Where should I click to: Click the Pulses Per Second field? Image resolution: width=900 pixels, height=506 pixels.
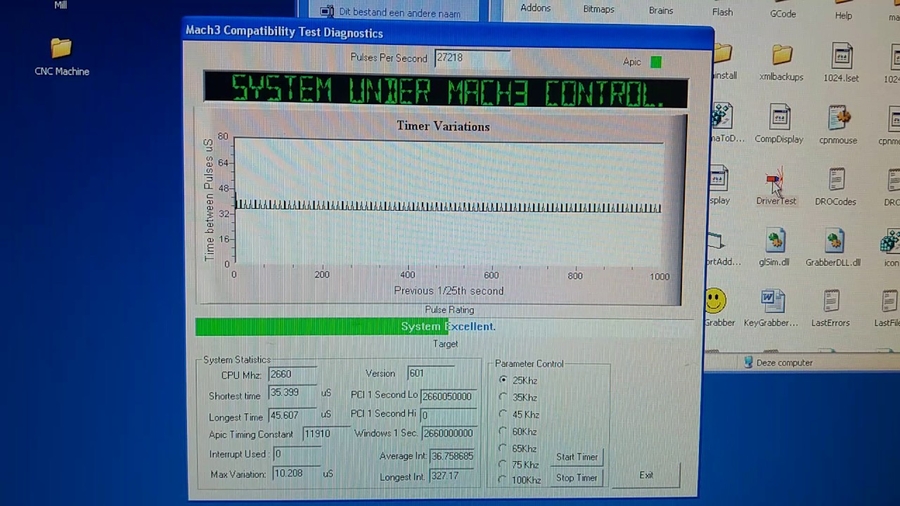pos(472,58)
